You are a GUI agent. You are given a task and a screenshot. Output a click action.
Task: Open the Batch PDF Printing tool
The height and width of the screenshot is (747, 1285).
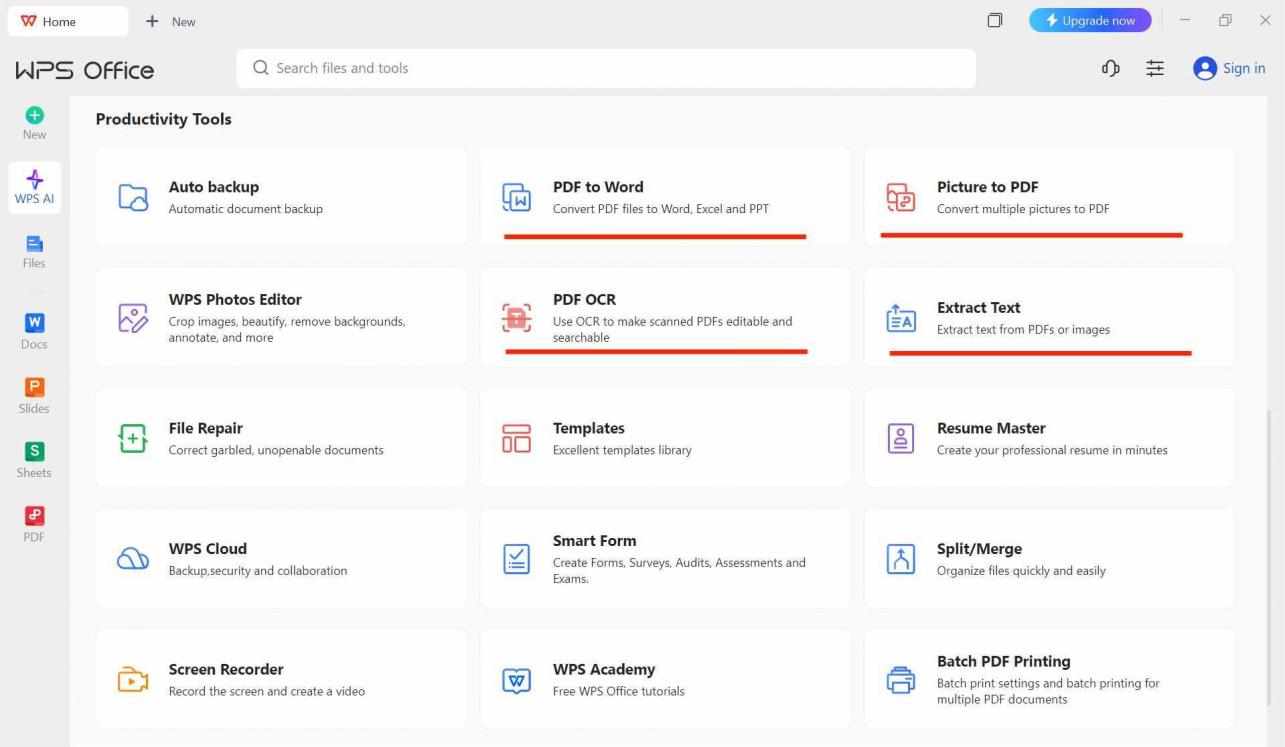point(1049,679)
